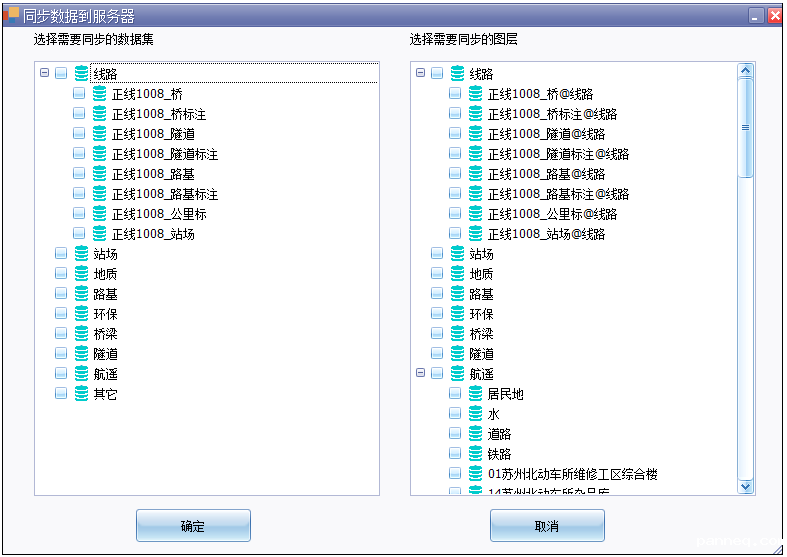Click the dataset icon next to 正线1008_桥
The image size is (787, 557).
click(99, 94)
